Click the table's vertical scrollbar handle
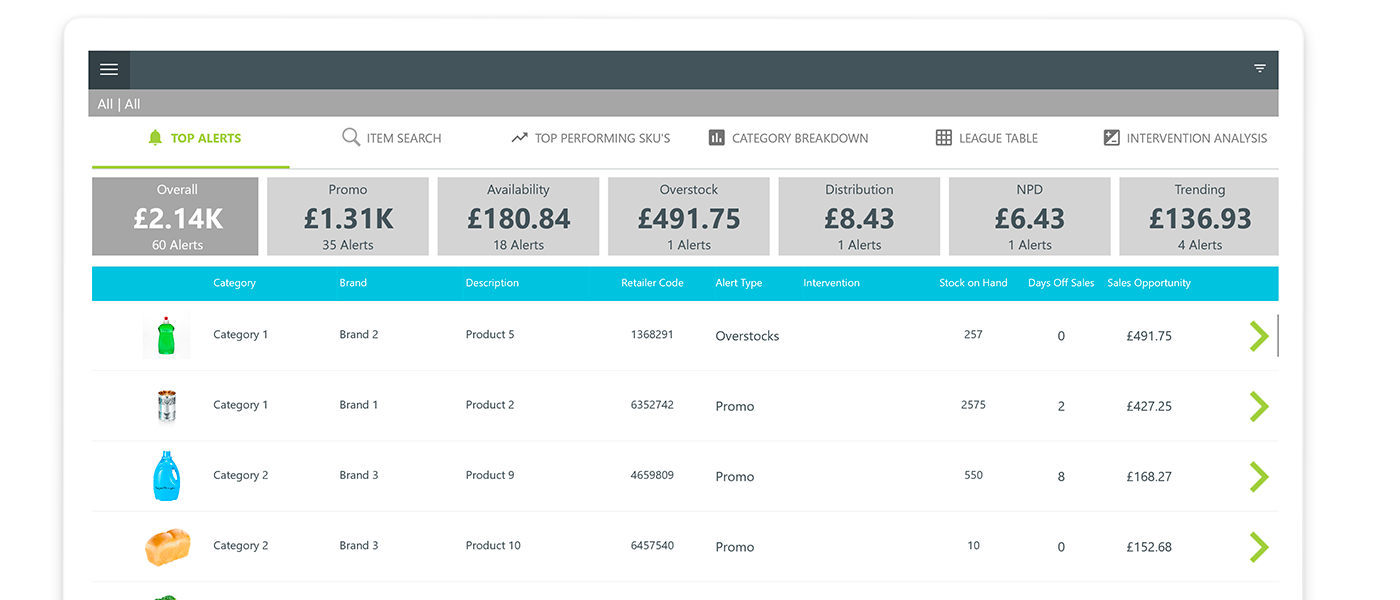 [x=1278, y=335]
